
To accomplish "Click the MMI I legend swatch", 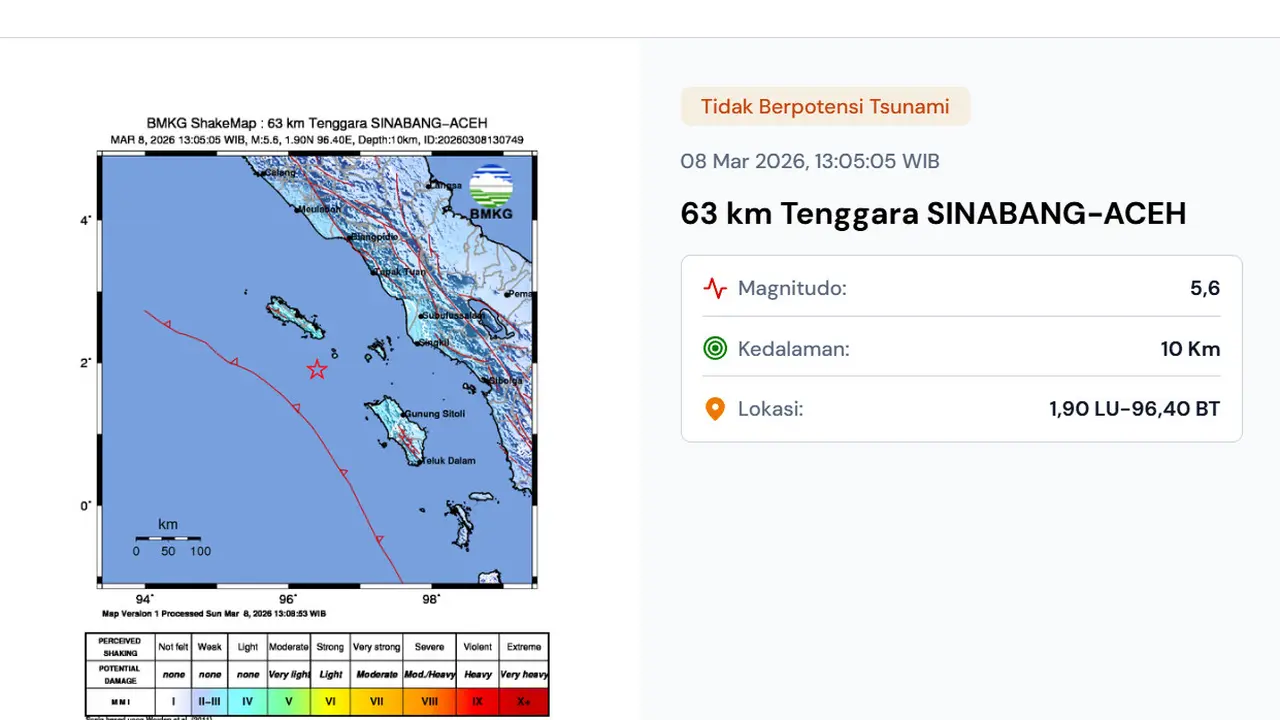I will pos(173,702).
